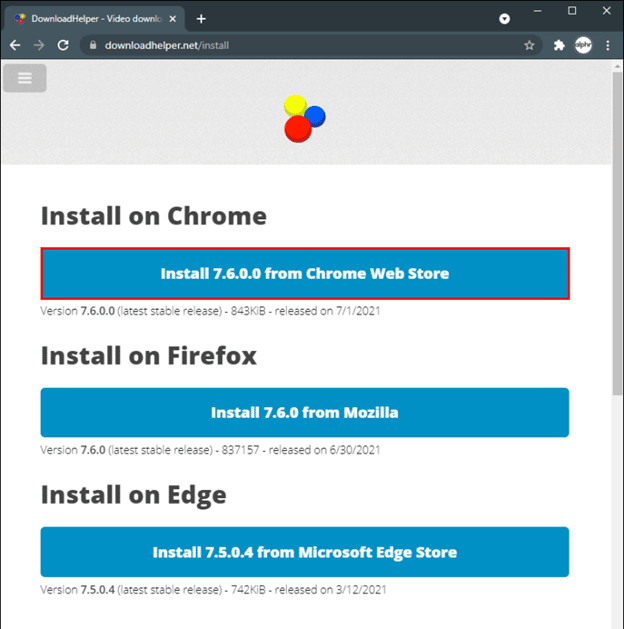This screenshot has width=624, height=629.
Task: Click the DownloadHelper three-balls logo
Action: point(304,119)
